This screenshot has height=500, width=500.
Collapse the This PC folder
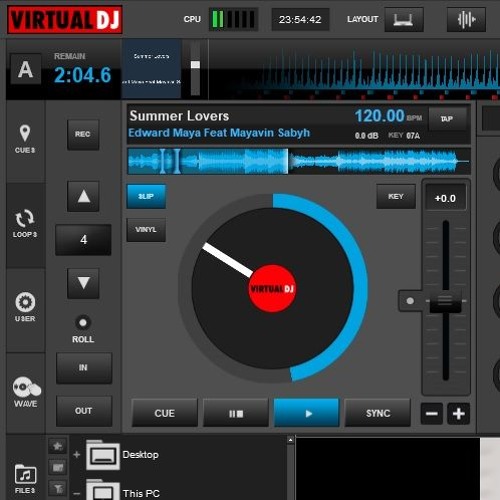77,493
